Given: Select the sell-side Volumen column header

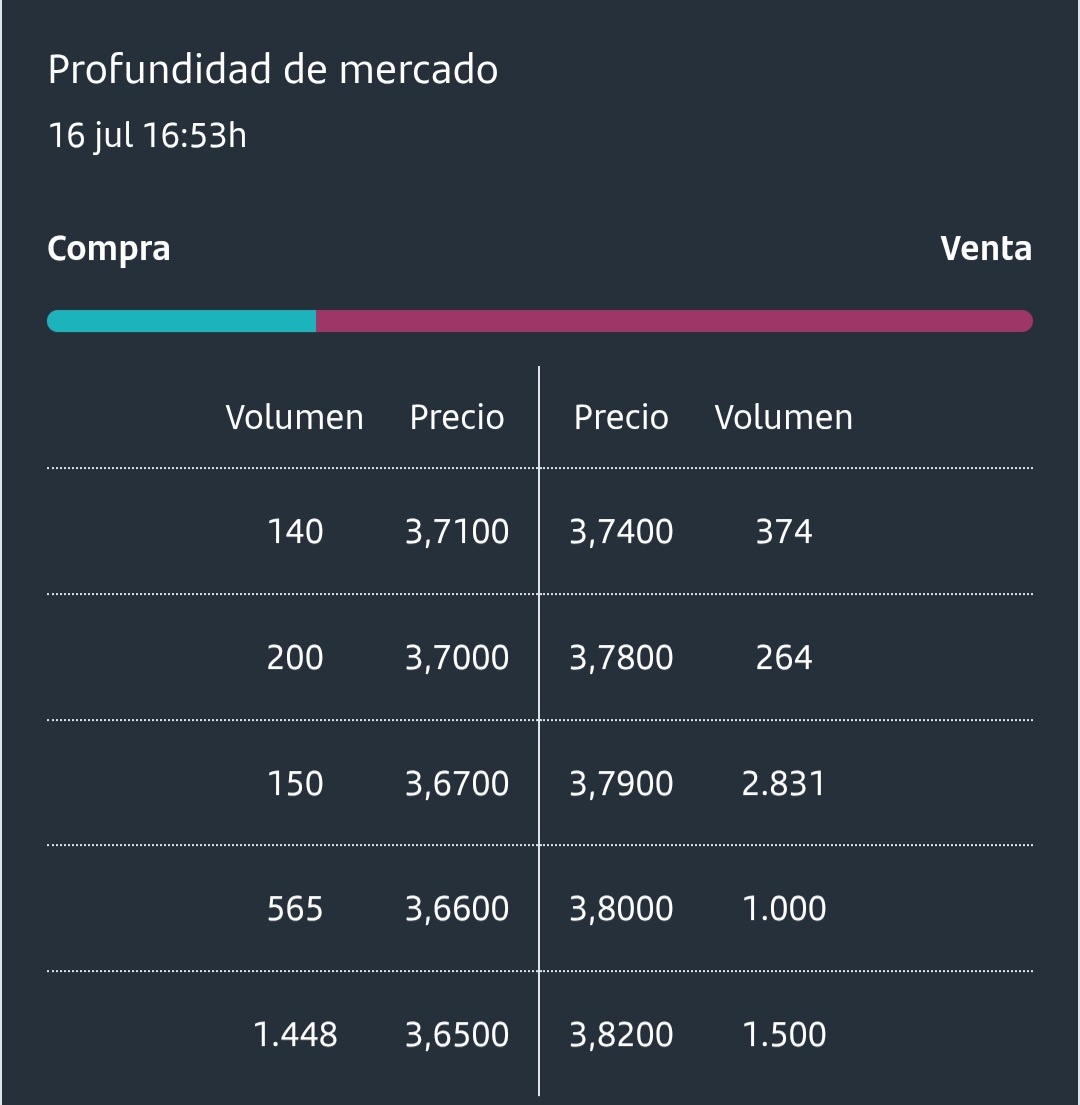Looking at the screenshot, I should pos(783,417).
